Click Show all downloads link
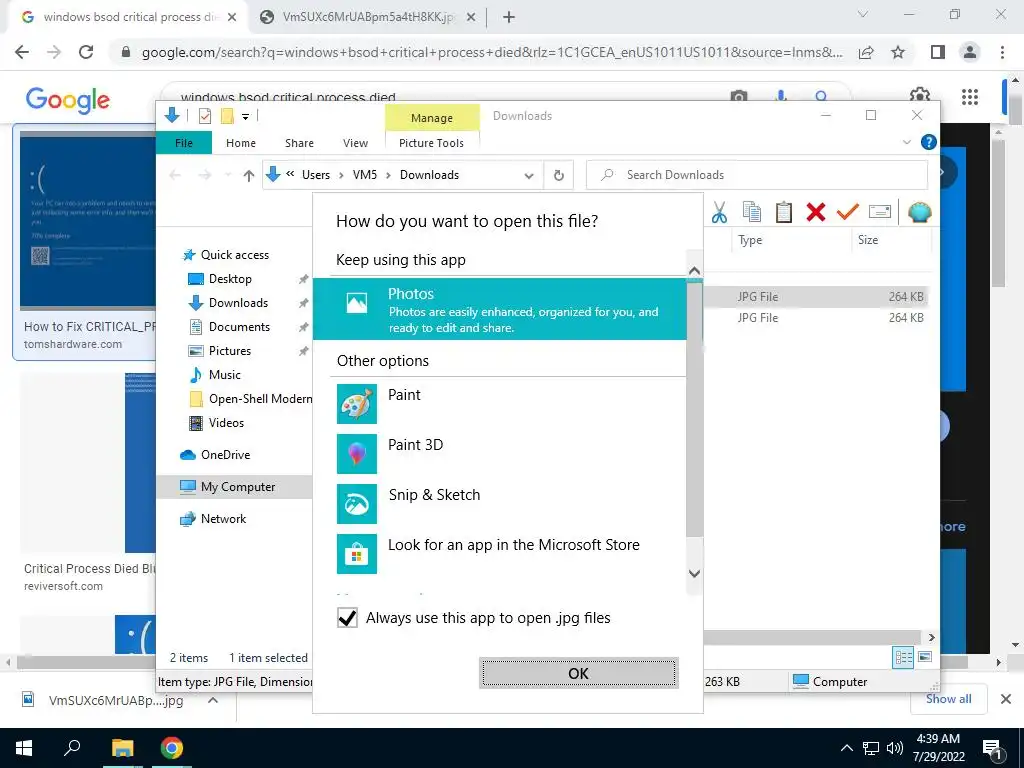Screen dimensions: 1024x768 (948, 699)
